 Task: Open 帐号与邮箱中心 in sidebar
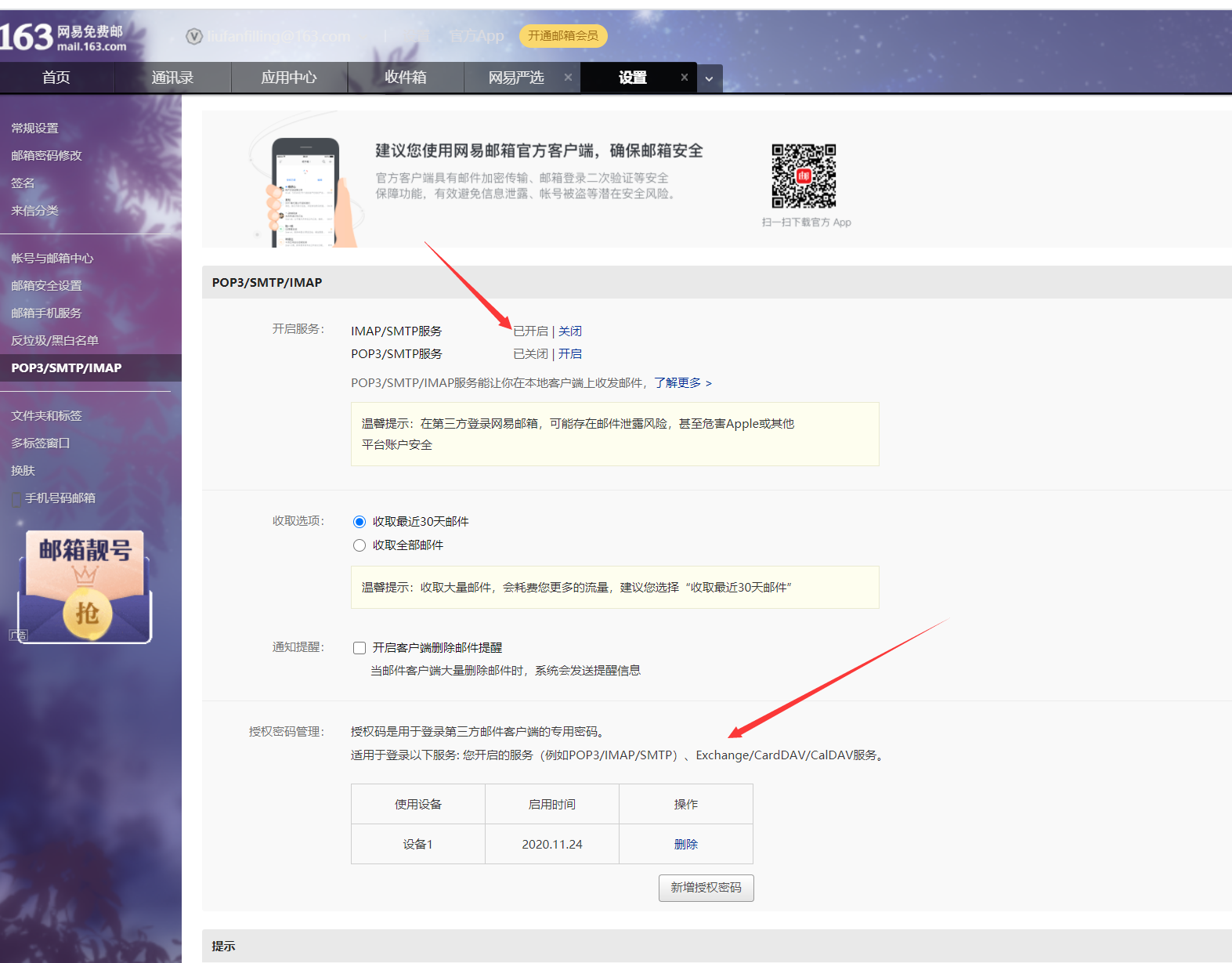tap(52, 259)
